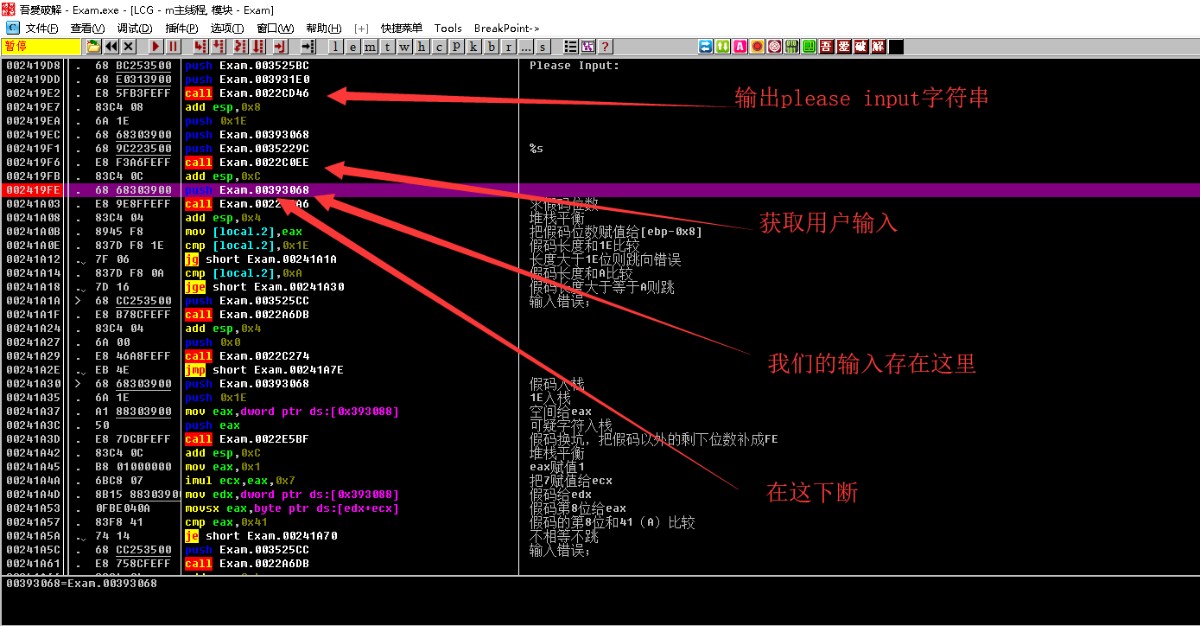Viewport: 1200px width, 626px height.
Task: Show the Log window with 'l' button
Action: click(336, 46)
